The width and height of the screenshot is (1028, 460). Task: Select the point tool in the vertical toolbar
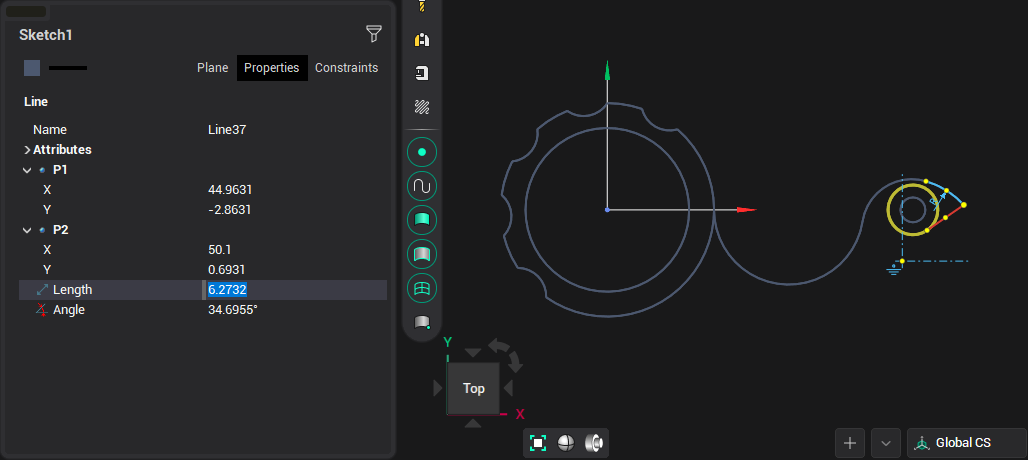click(422, 152)
